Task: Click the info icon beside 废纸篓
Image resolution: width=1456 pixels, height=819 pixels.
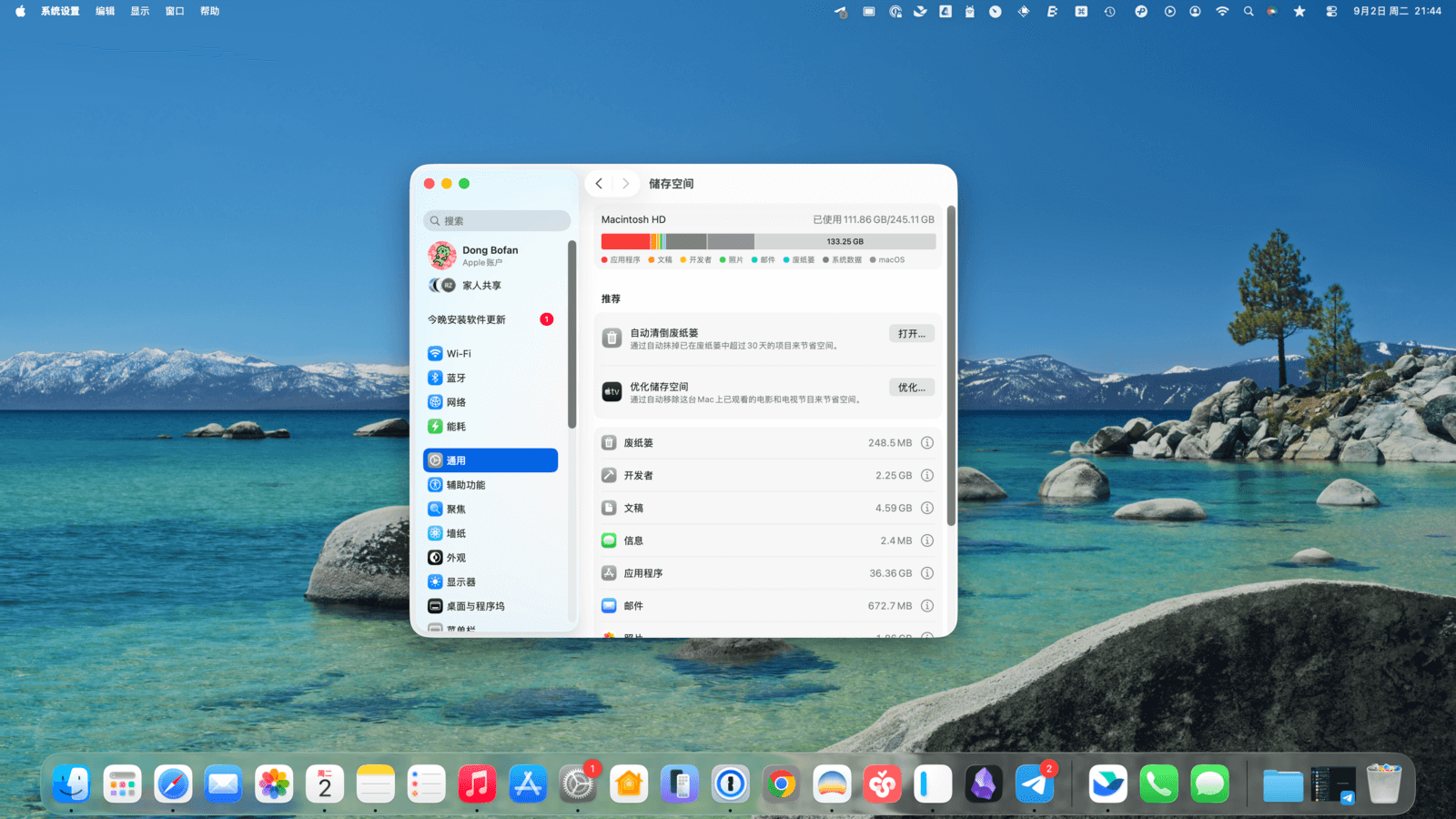Action: point(926,443)
